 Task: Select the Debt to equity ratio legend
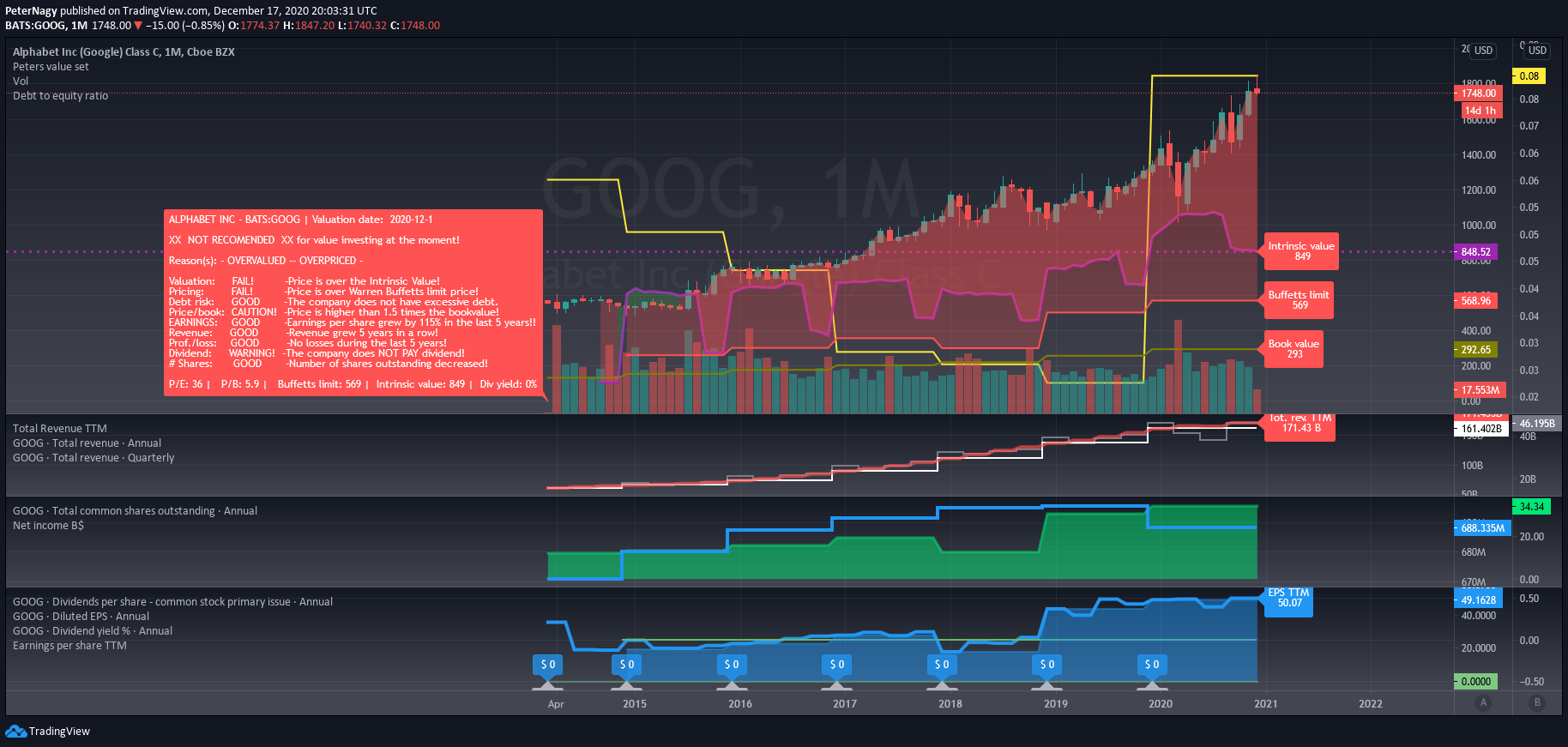60,96
